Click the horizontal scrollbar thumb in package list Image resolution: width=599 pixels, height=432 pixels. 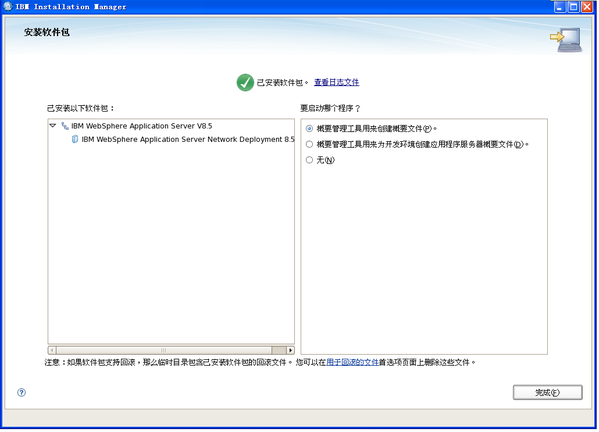(164, 350)
